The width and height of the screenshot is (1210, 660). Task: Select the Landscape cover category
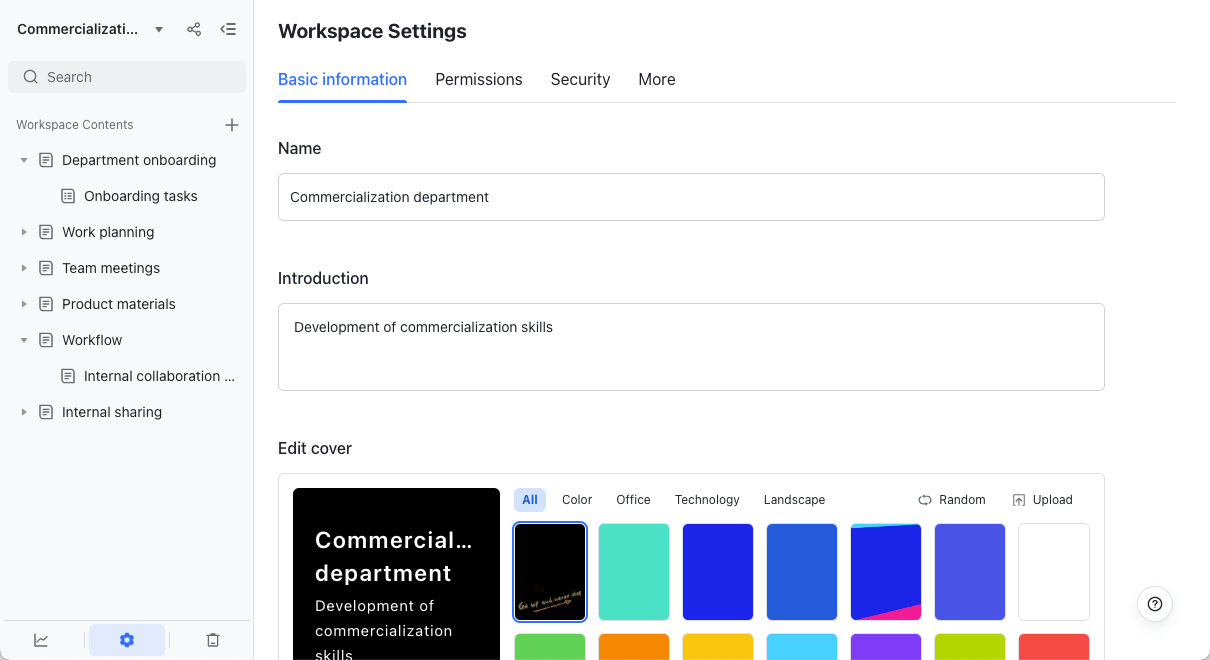[794, 500]
